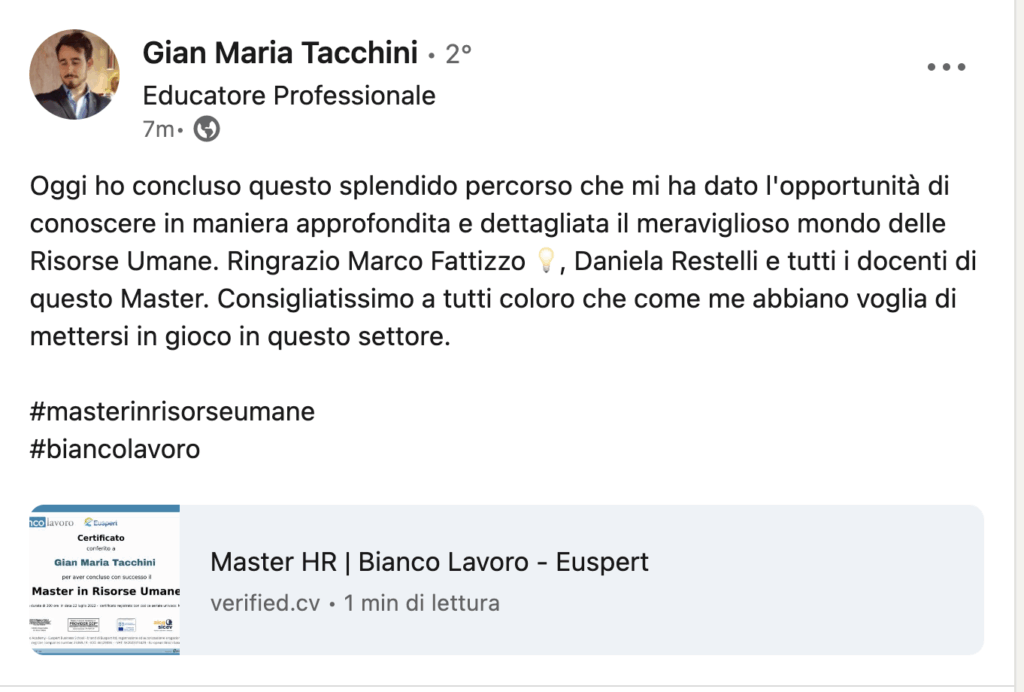1024x692 pixels.
Task: Click the '1 min di lettura' reading time
Action: [422, 603]
